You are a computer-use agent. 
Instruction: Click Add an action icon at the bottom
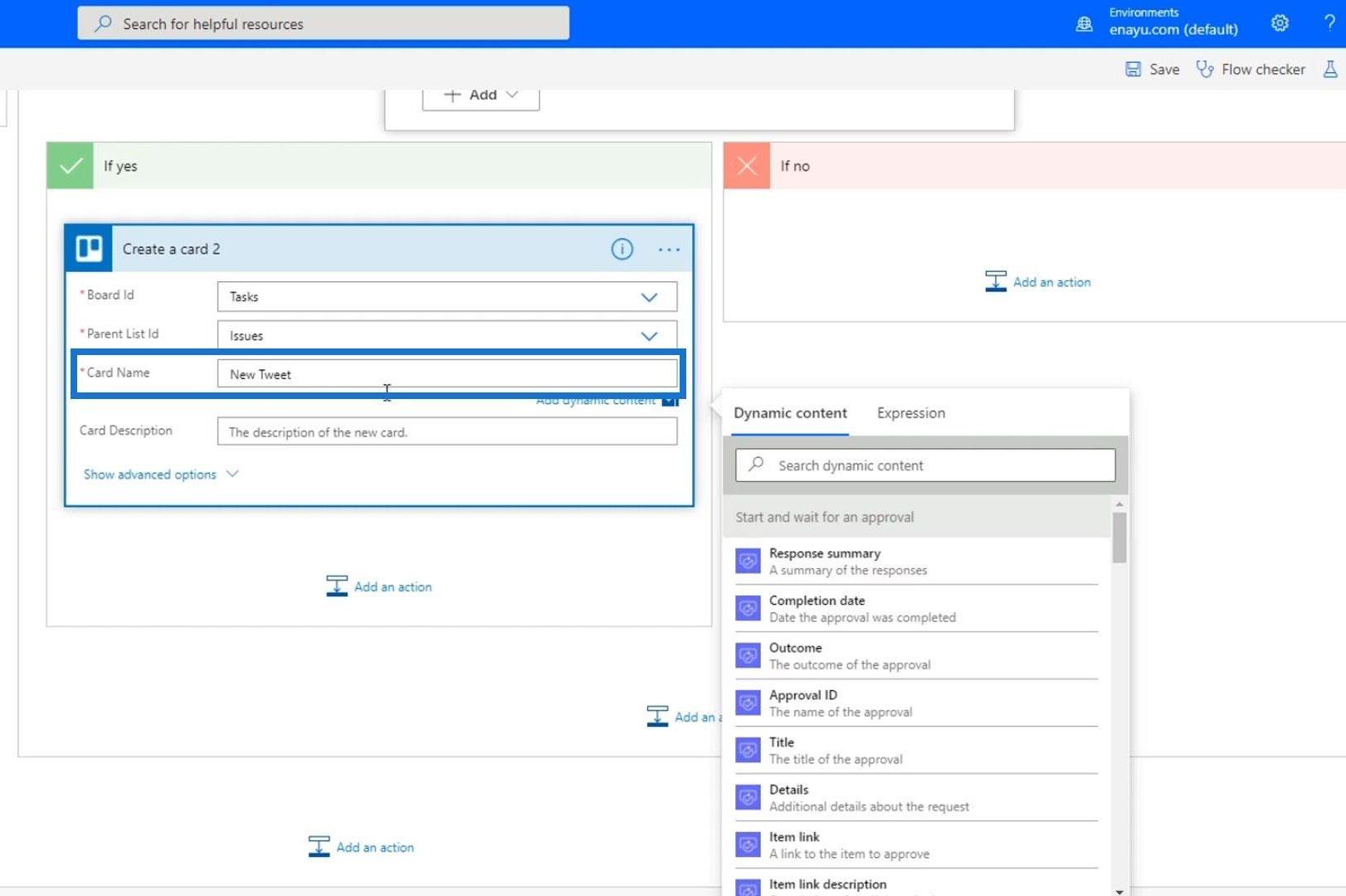pyautogui.click(x=319, y=847)
